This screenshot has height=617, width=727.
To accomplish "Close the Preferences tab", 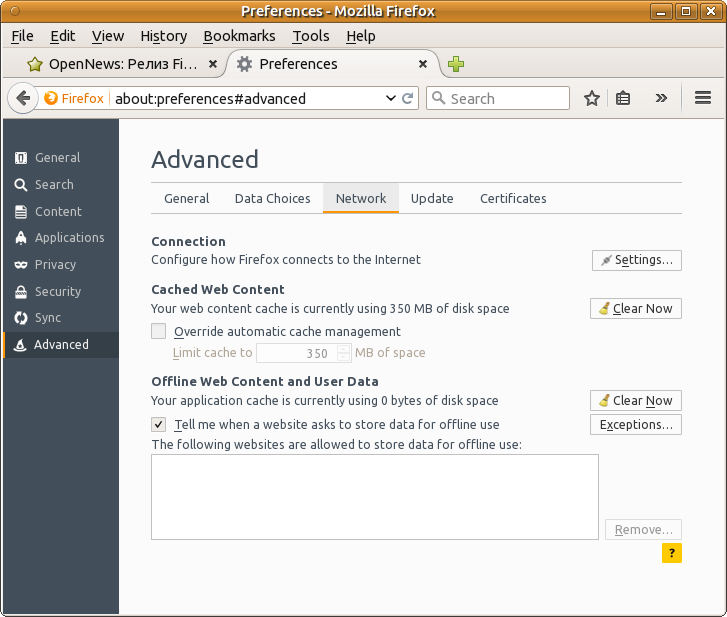I will (x=423, y=64).
